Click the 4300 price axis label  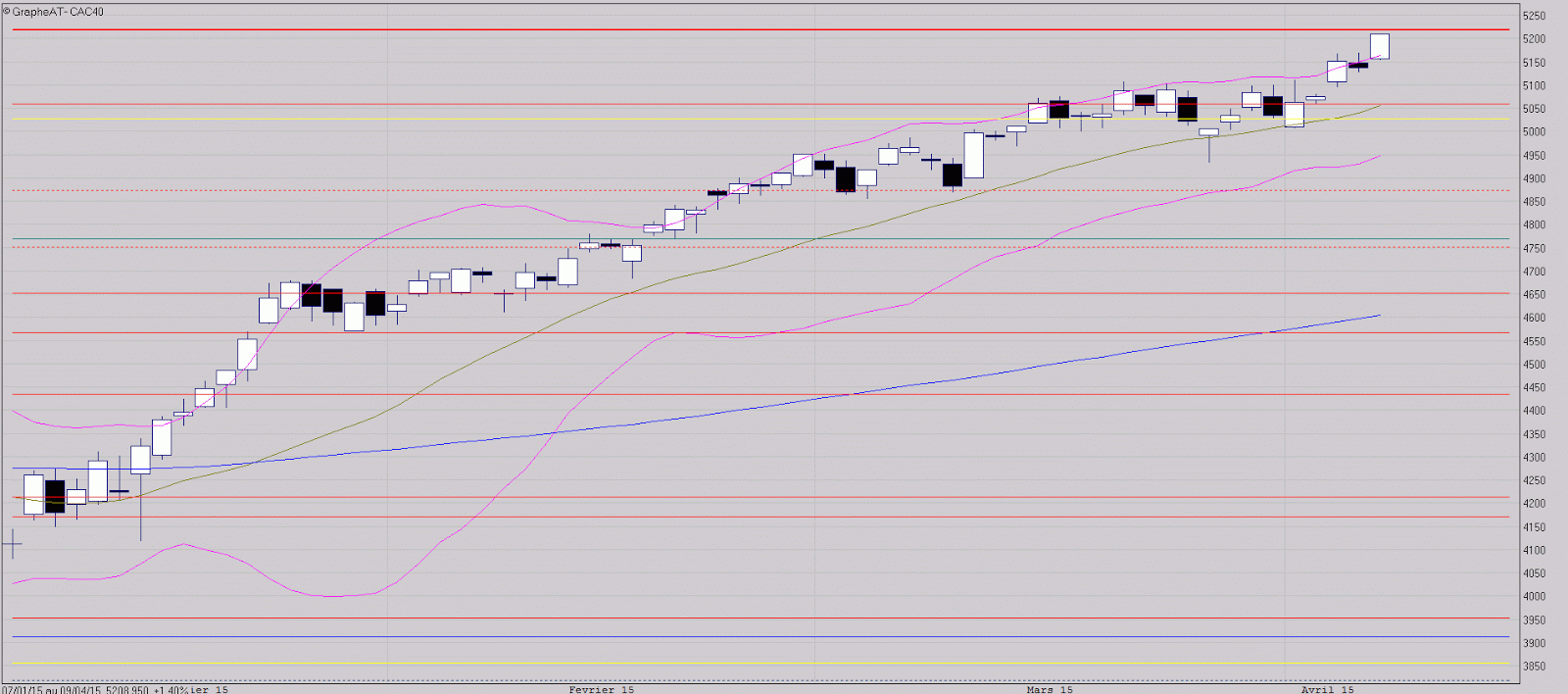click(1534, 458)
